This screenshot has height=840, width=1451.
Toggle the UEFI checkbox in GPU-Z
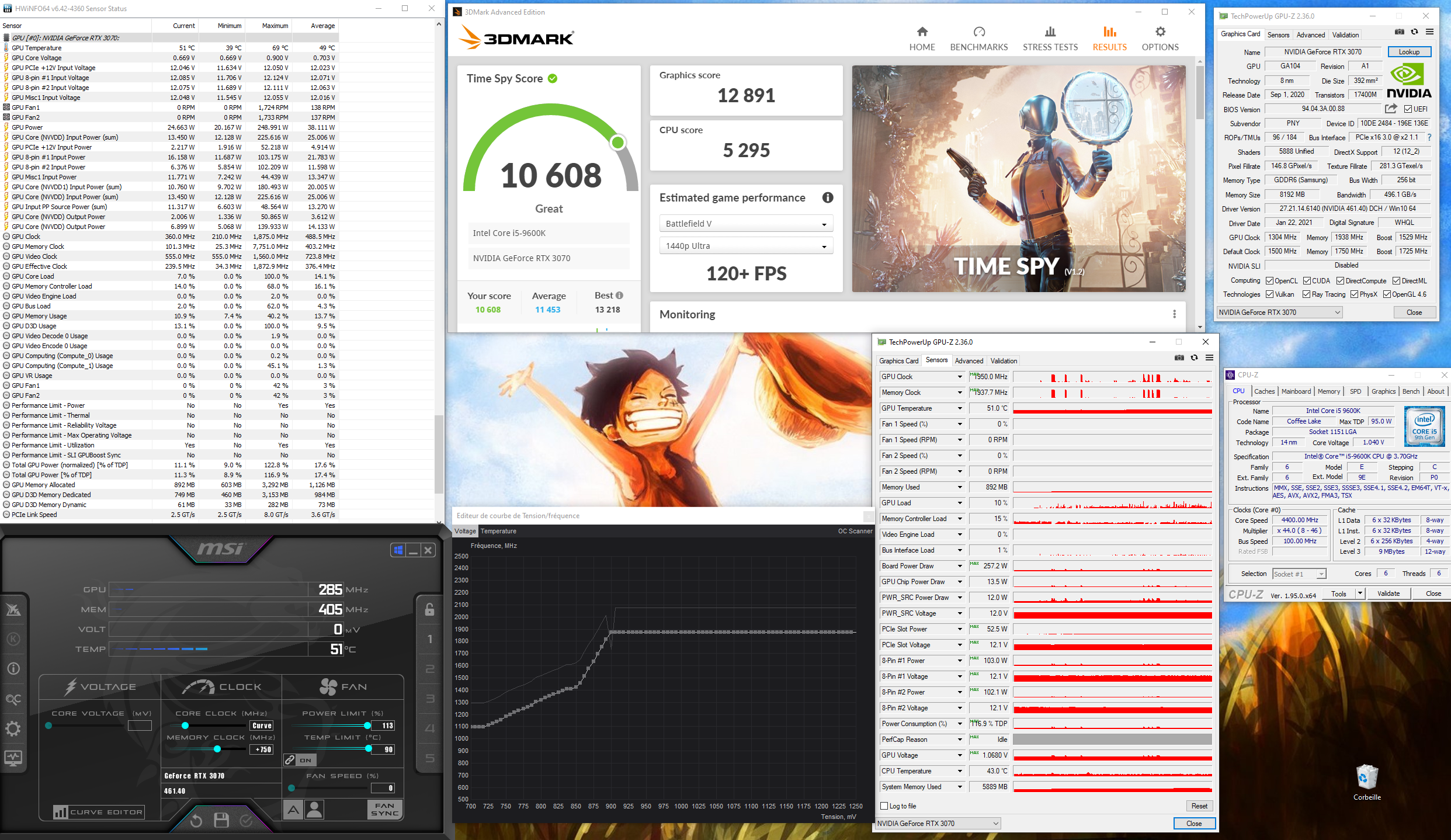click(x=1408, y=109)
